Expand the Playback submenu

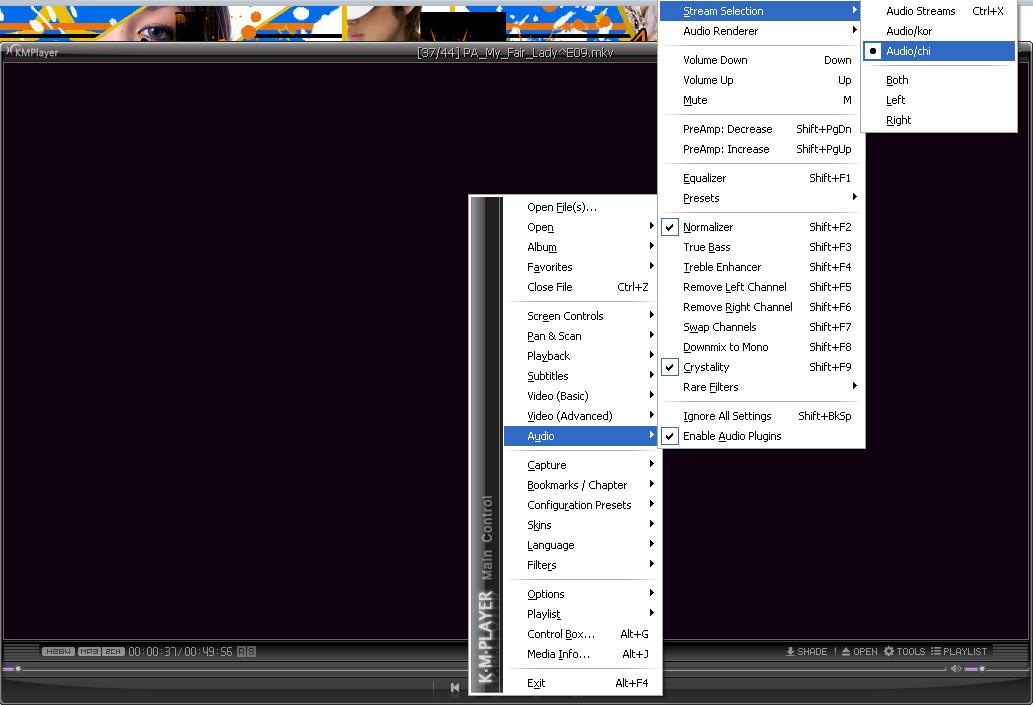coord(580,356)
